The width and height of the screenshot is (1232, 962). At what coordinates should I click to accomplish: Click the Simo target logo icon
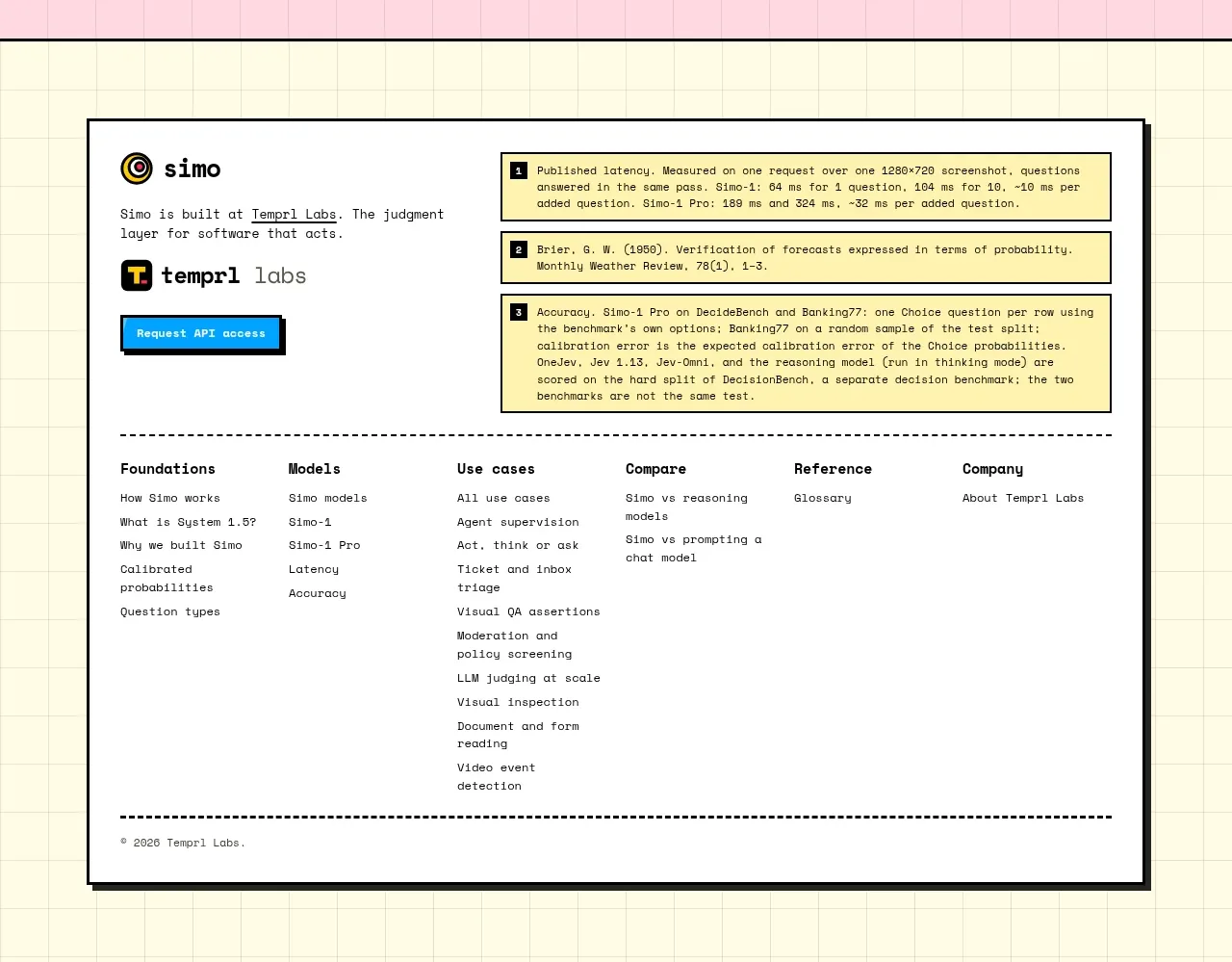click(x=137, y=169)
